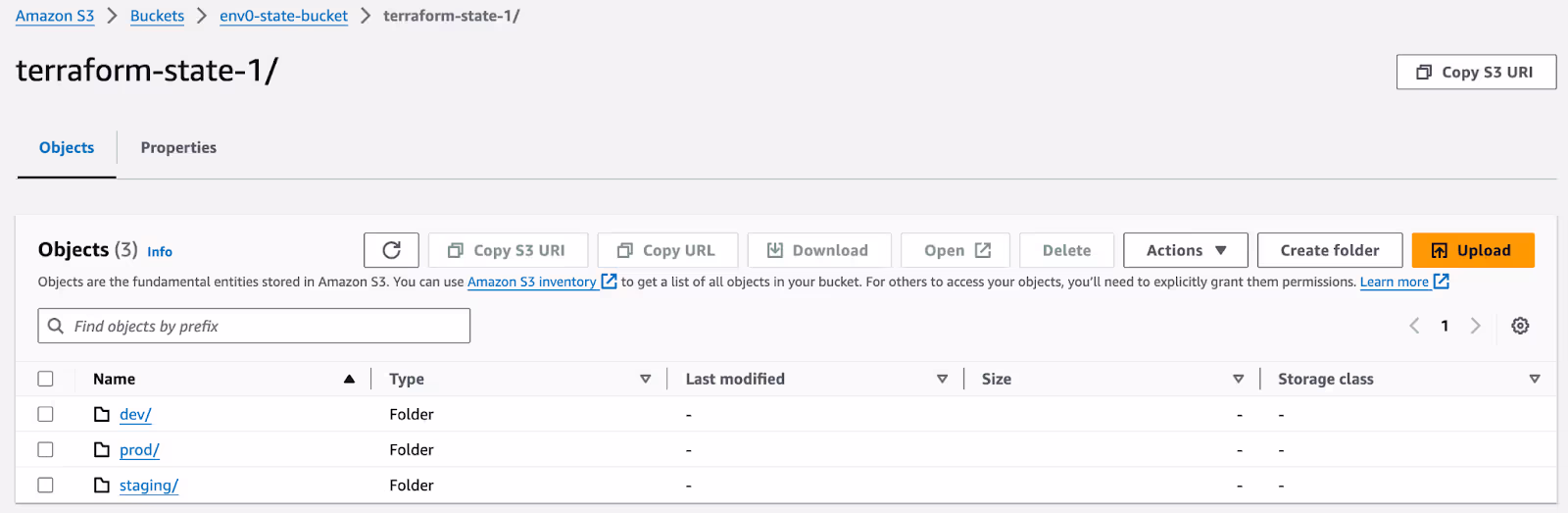Click the Type cell in dev/ row
1568x513 pixels.
pyautogui.click(x=412, y=414)
